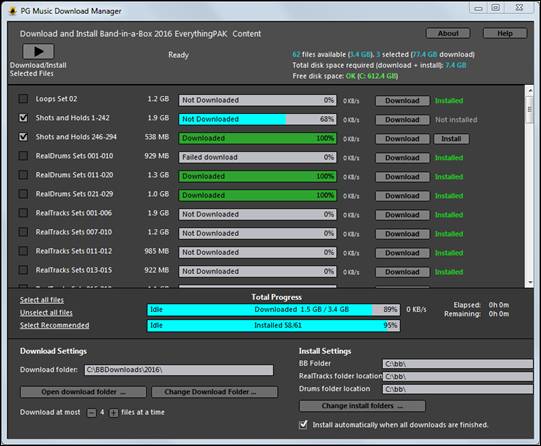Click Download for RealDrums Sets 011-020
Image resolution: width=541 pixels, height=446 pixels.
pos(402,177)
